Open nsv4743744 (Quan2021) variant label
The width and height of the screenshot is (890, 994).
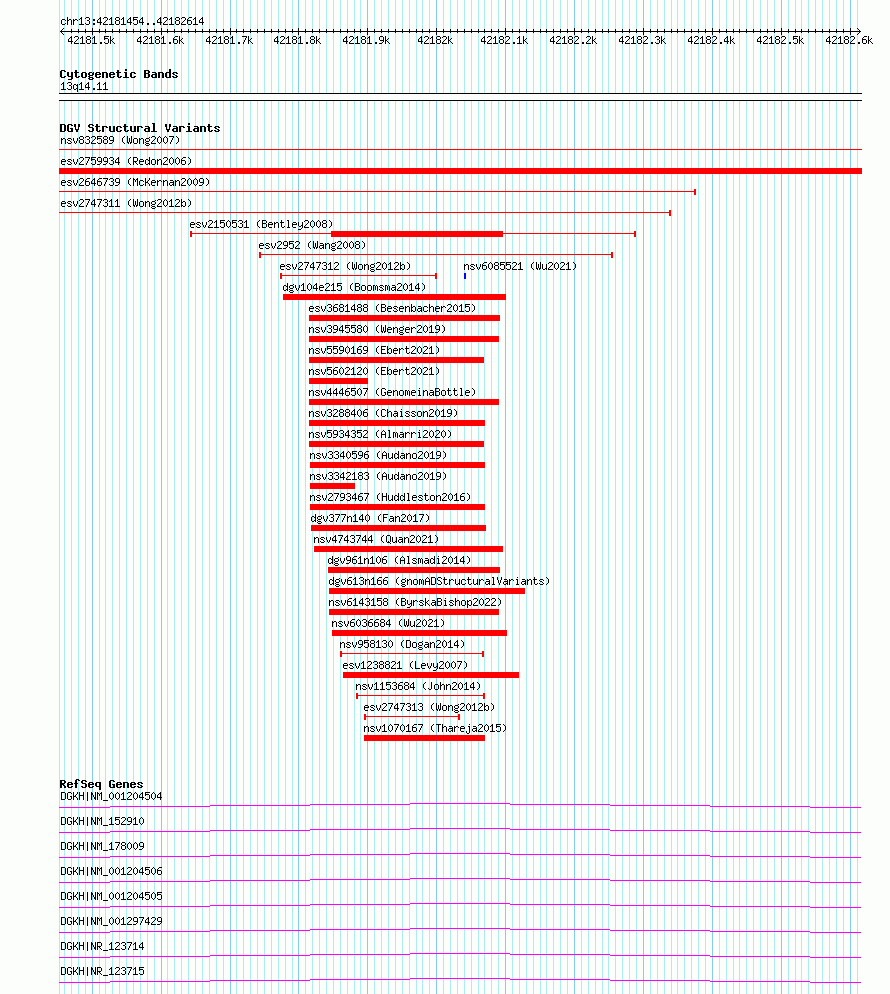376,539
